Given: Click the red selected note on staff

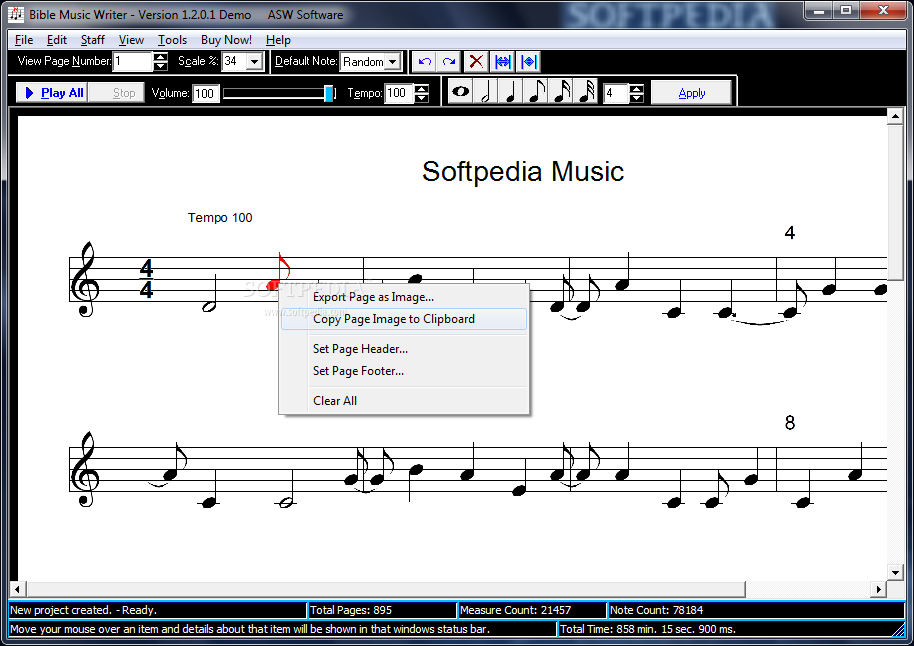Looking at the screenshot, I should (x=272, y=285).
